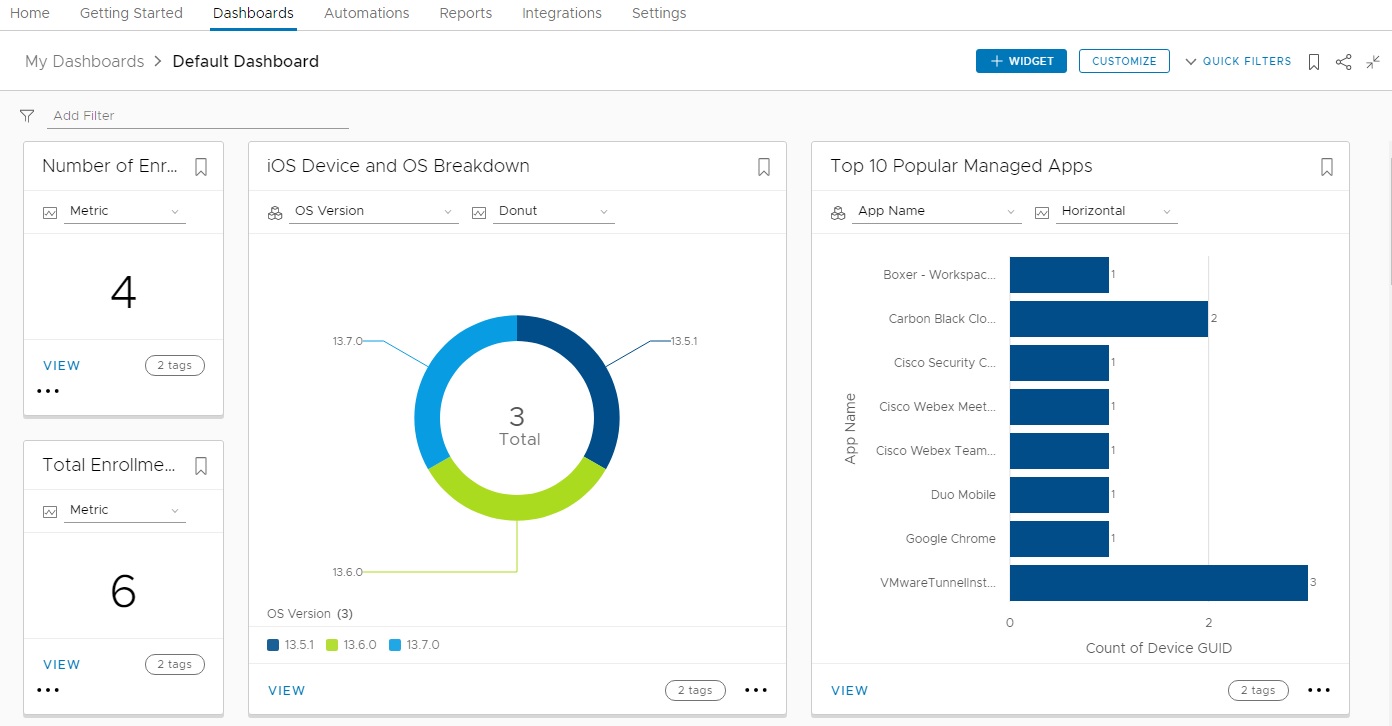Image resolution: width=1392 pixels, height=726 pixels.
Task: Click the VMwareTunnelInst... bar in chart
Action: (x=1159, y=583)
